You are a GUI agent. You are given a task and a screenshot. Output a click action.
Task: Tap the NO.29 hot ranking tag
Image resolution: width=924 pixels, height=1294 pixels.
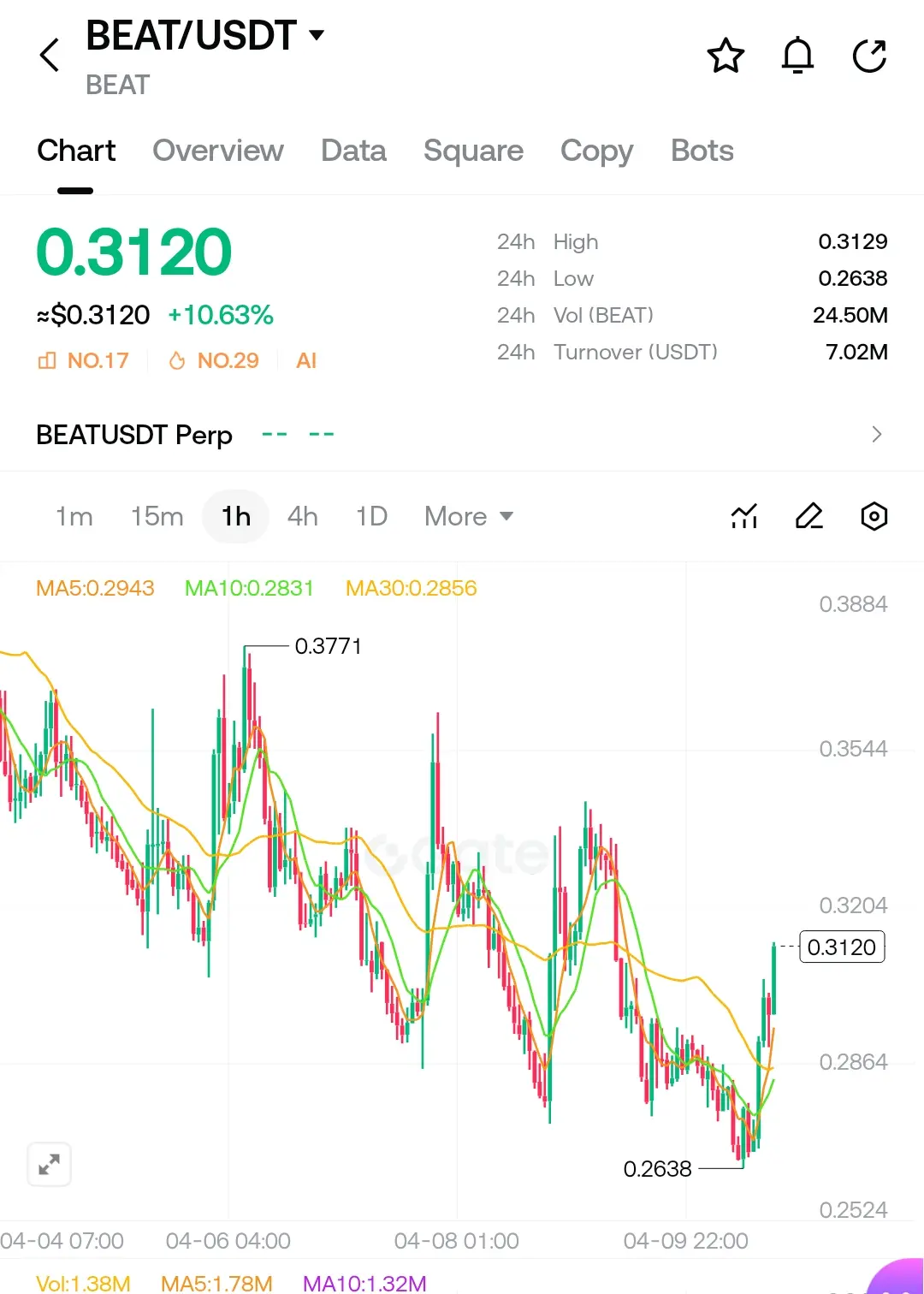click(214, 360)
